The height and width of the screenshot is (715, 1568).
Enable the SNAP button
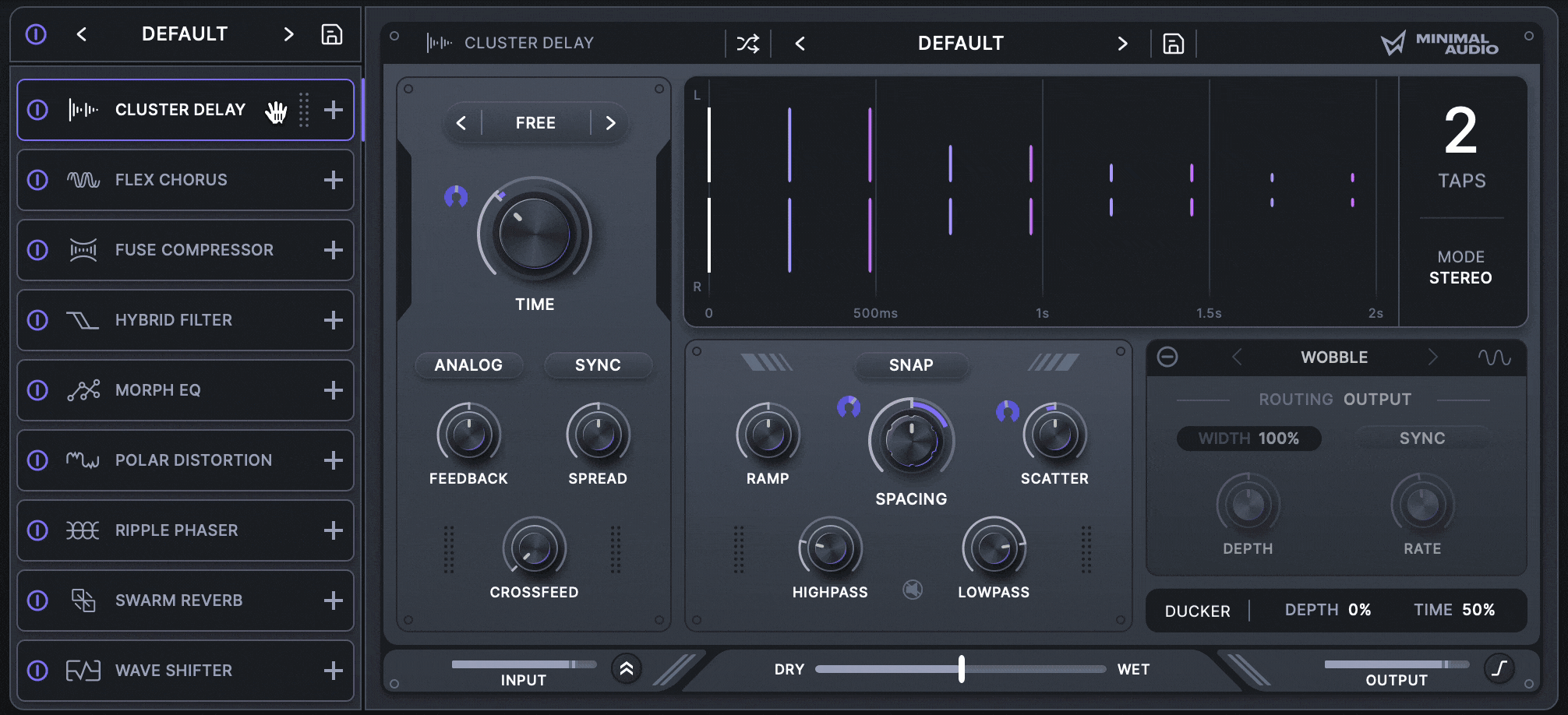point(911,365)
